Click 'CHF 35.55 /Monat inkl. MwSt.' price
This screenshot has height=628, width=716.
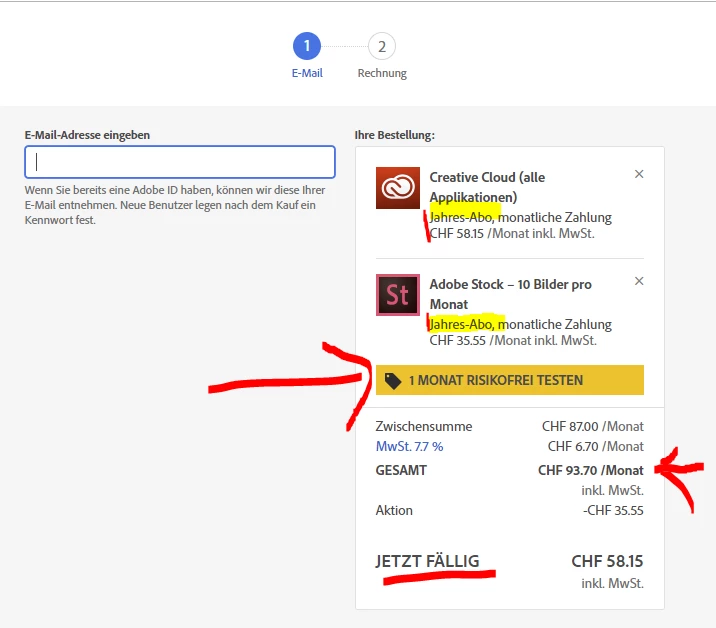pyautogui.click(x=513, y=340)
